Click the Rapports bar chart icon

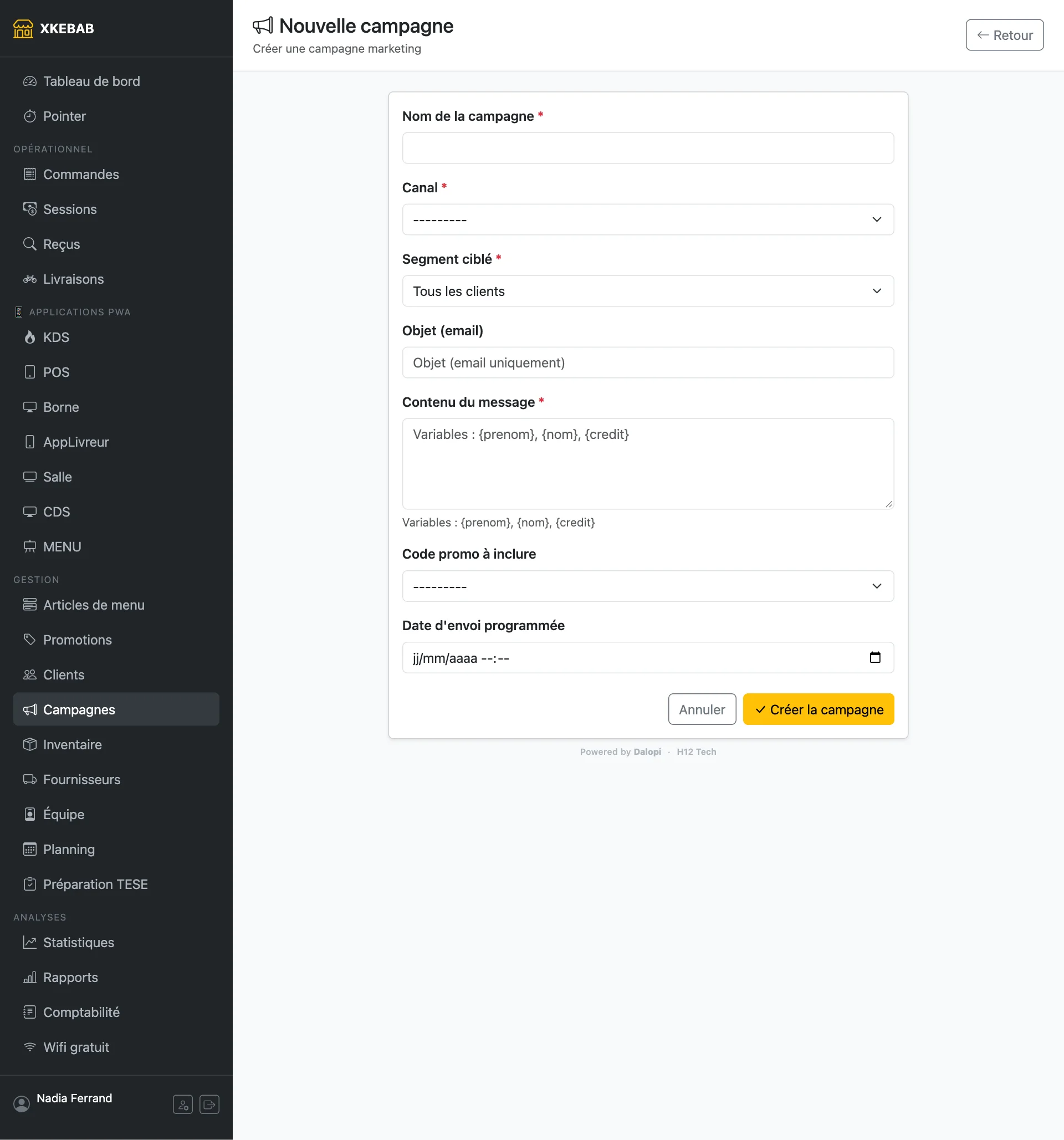click(30, 977)
